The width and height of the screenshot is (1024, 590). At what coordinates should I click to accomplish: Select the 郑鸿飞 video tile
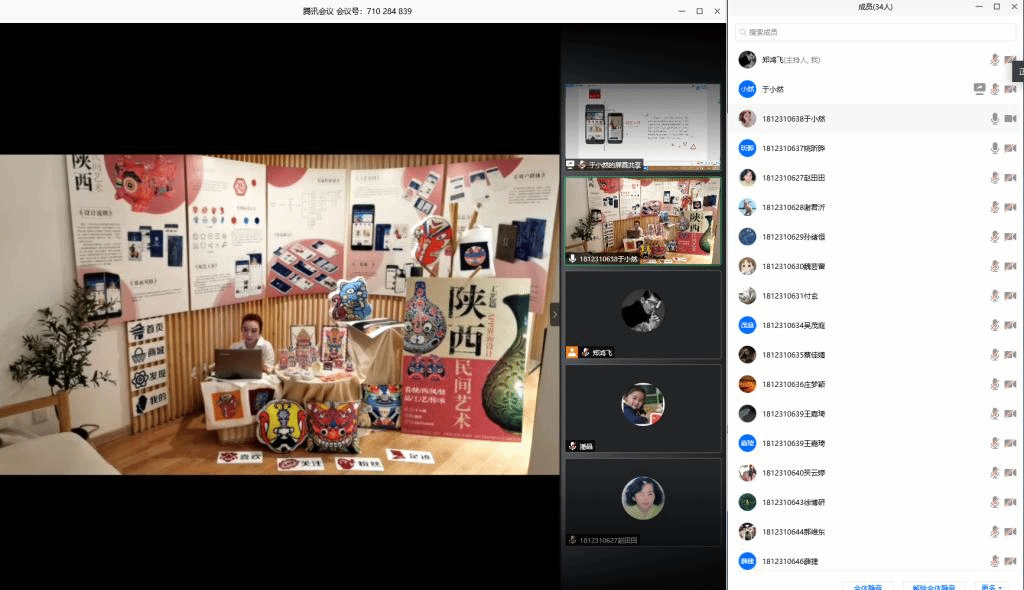click(x=642, y=314)
